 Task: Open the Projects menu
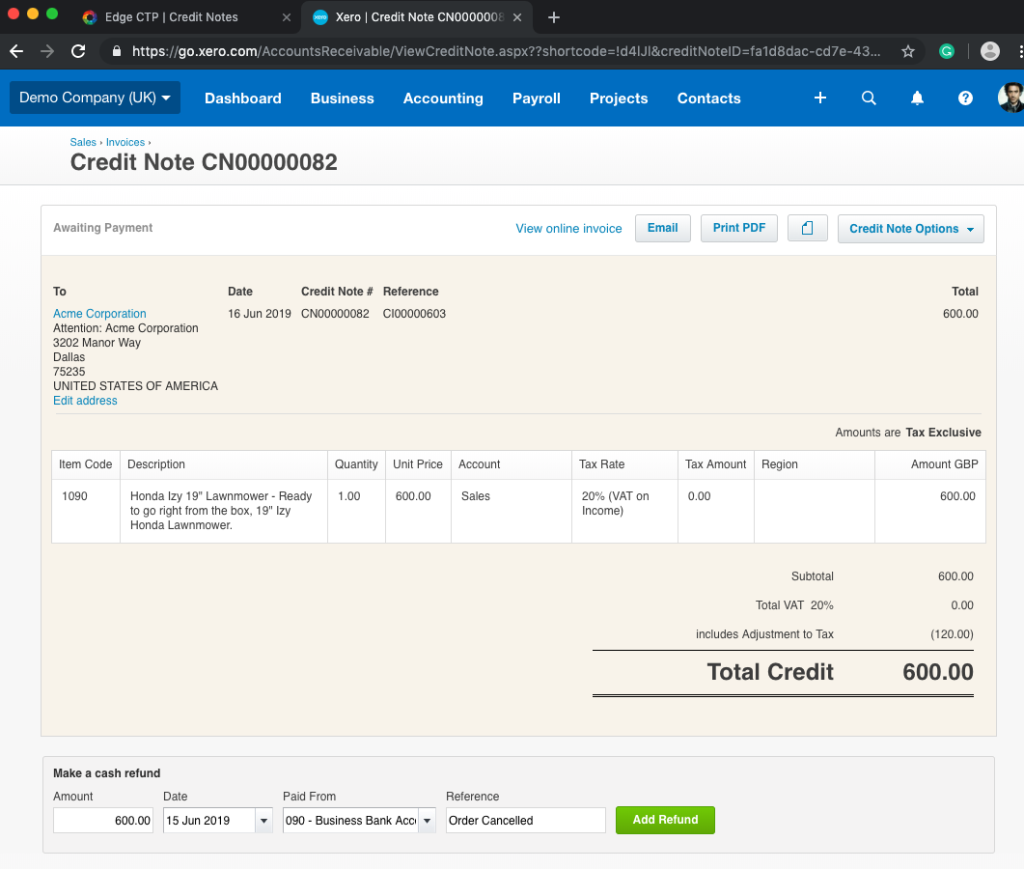[x=618, y=99]
